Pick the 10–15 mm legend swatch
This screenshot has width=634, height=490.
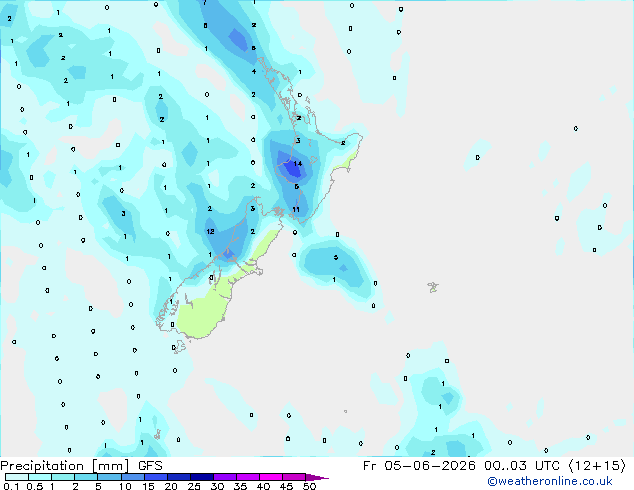(133, 477)
